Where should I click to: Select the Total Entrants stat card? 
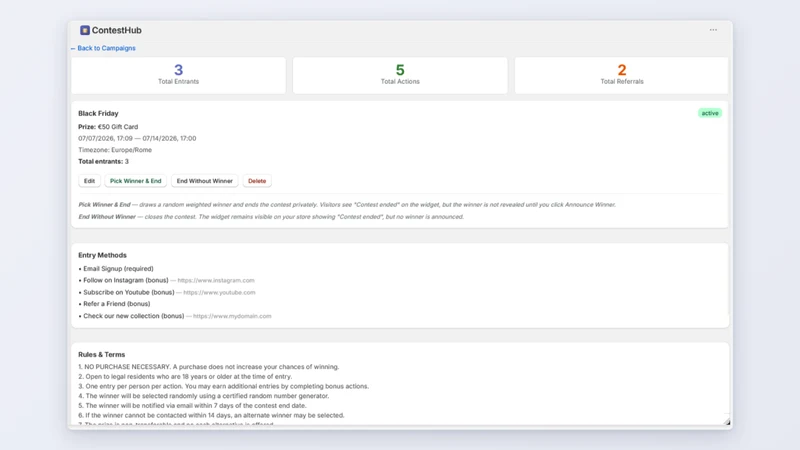point(179,75)
